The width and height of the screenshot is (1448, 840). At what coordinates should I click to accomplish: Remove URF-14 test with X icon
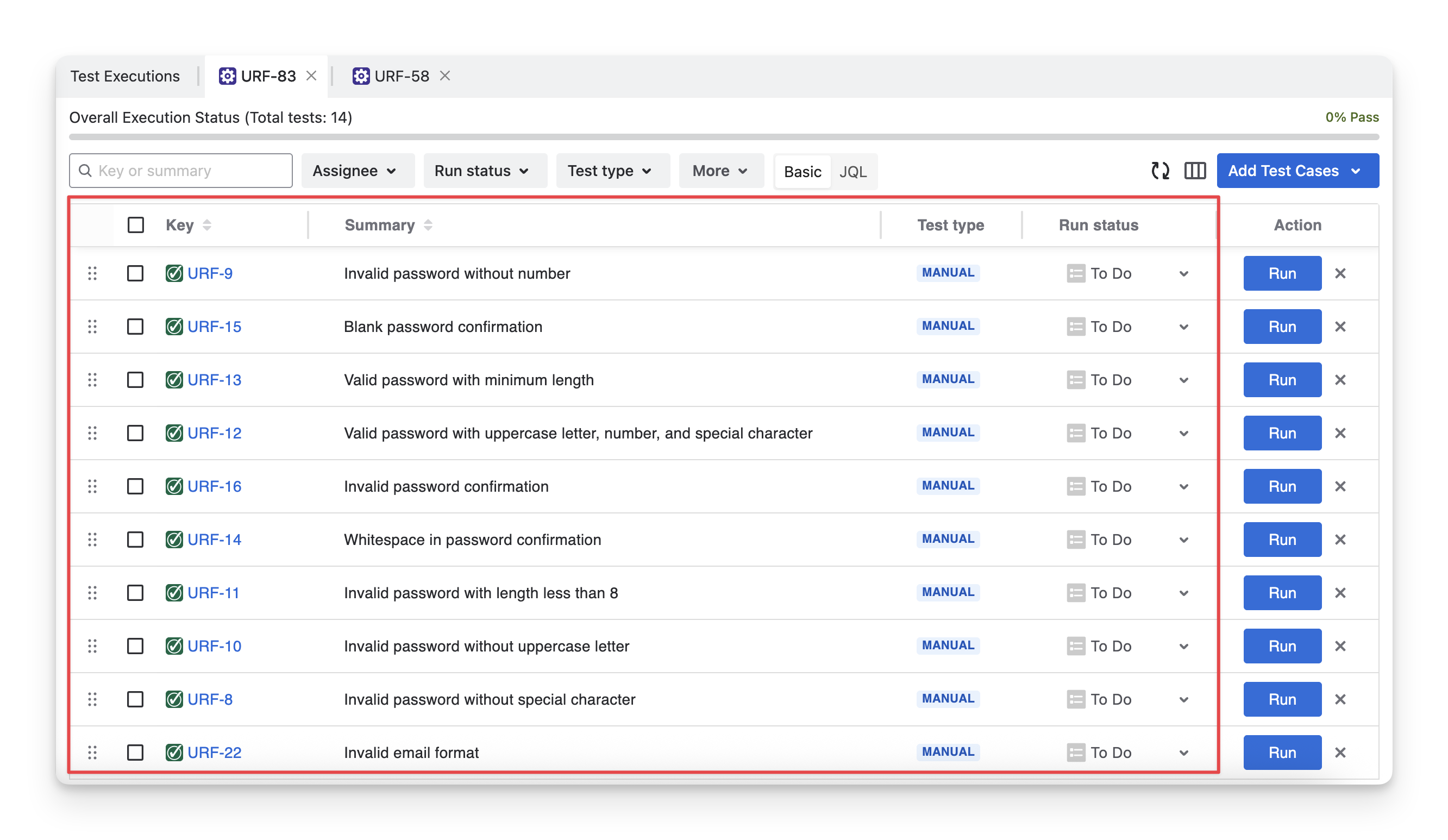(1340, 540)
